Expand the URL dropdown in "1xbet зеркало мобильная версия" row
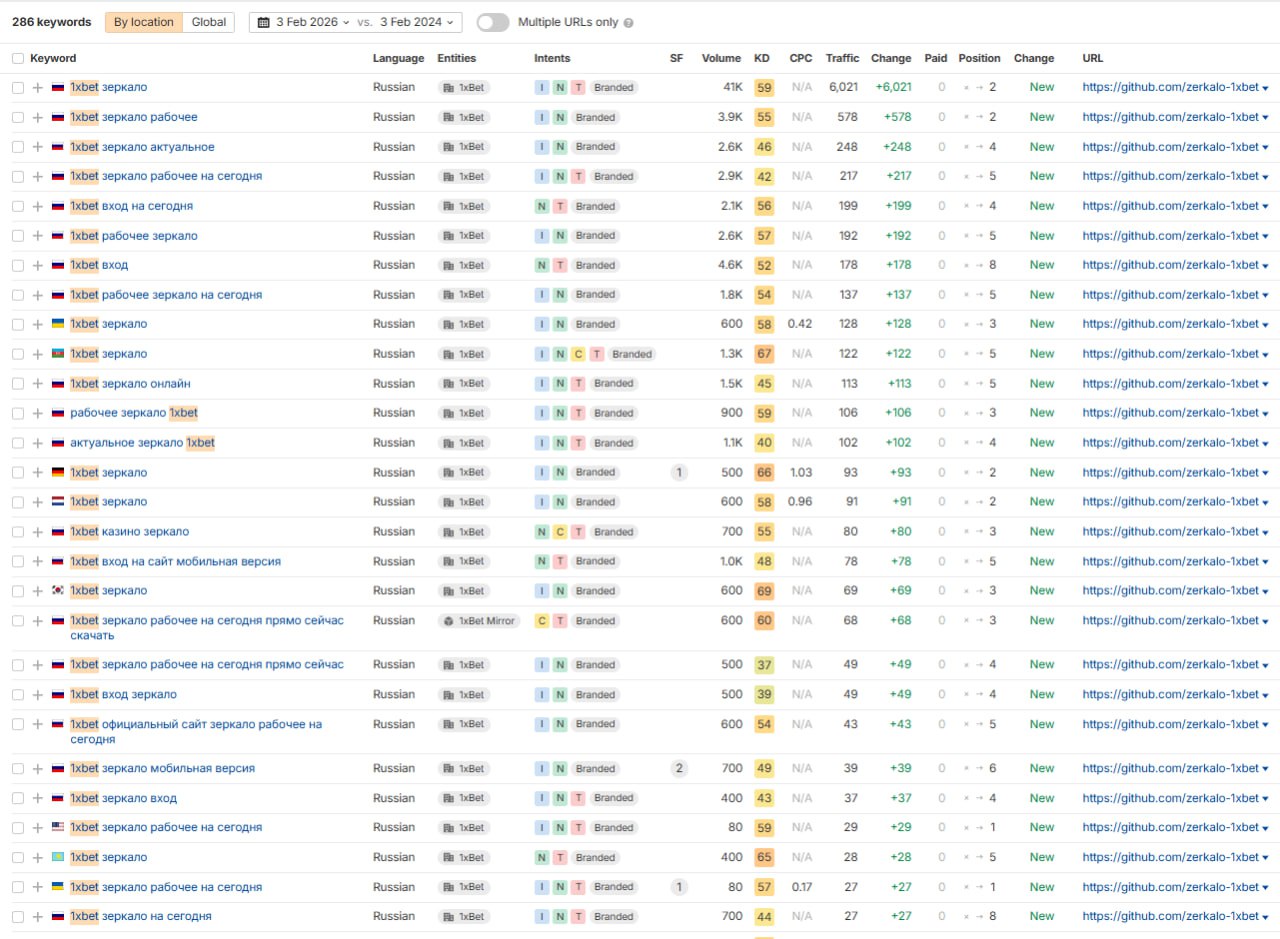Screen dimensions: 1280x939 (x=1265, y=769)
